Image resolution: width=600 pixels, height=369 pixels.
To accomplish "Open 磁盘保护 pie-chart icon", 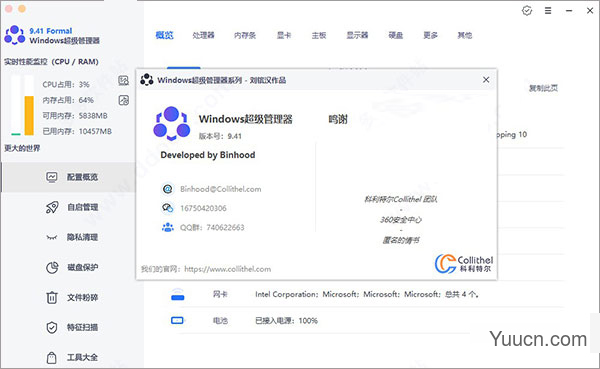I will tap(52, 267).
